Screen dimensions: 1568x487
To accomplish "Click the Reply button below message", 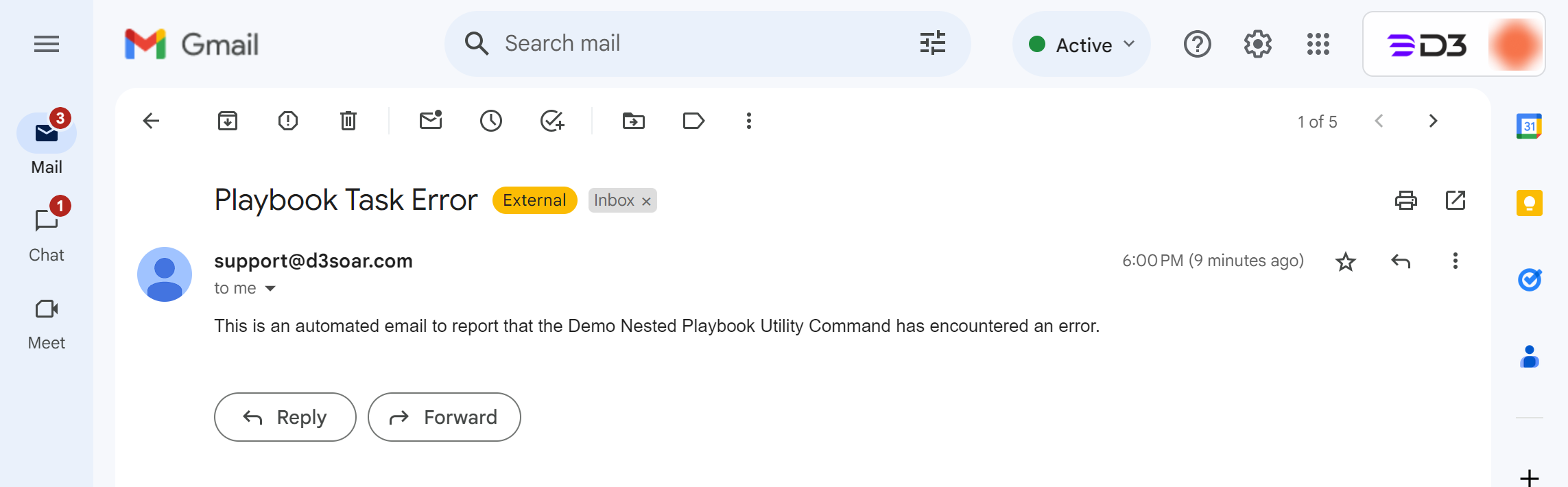I will [x=285, y=417].
